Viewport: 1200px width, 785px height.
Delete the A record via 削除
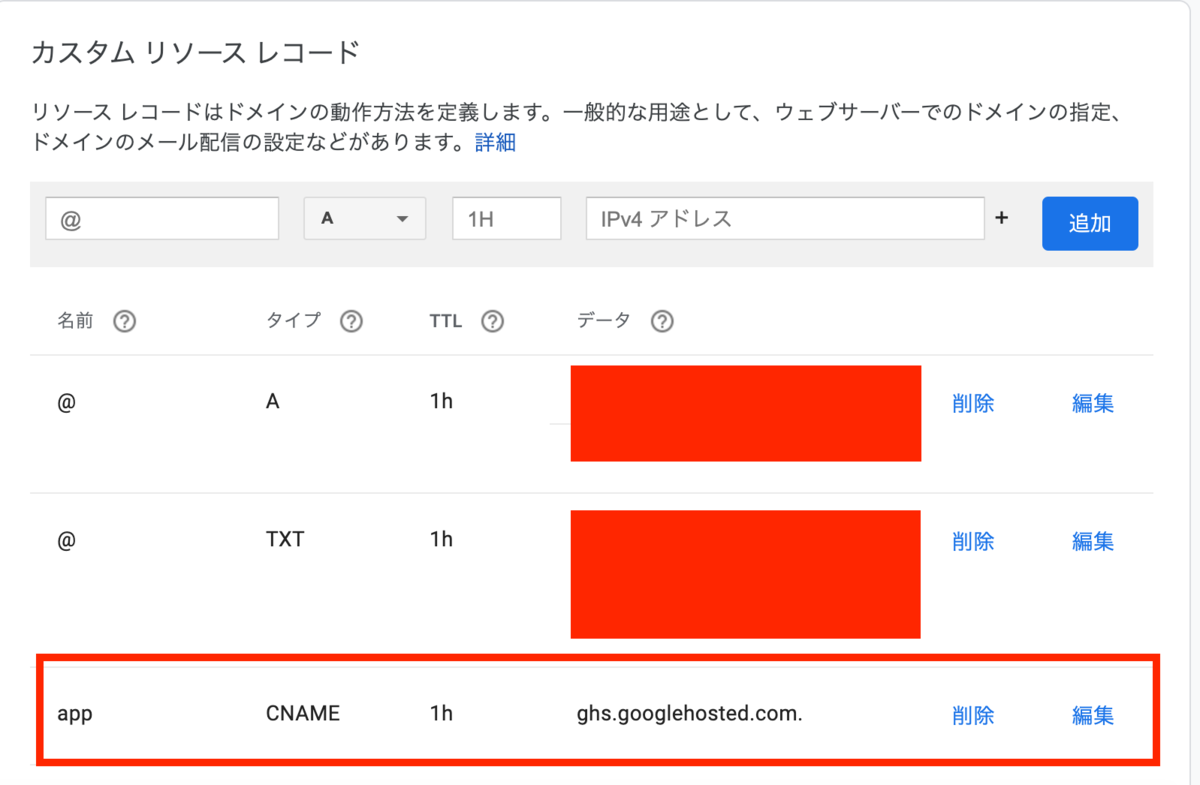(x=973, y=403)
